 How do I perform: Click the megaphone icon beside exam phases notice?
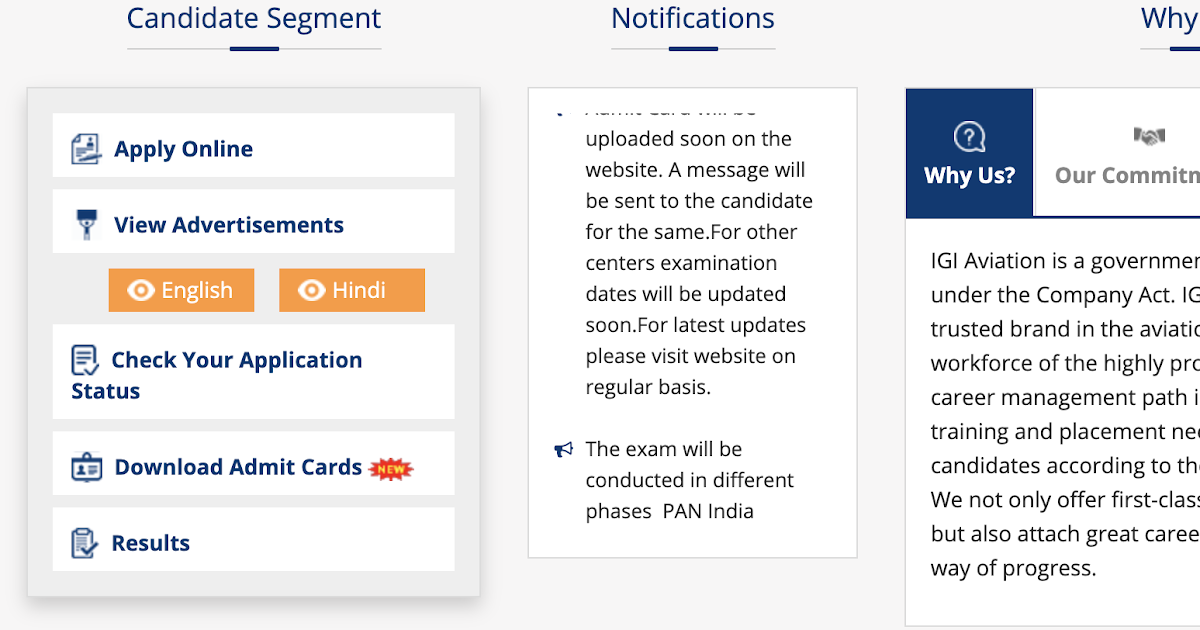564,450
